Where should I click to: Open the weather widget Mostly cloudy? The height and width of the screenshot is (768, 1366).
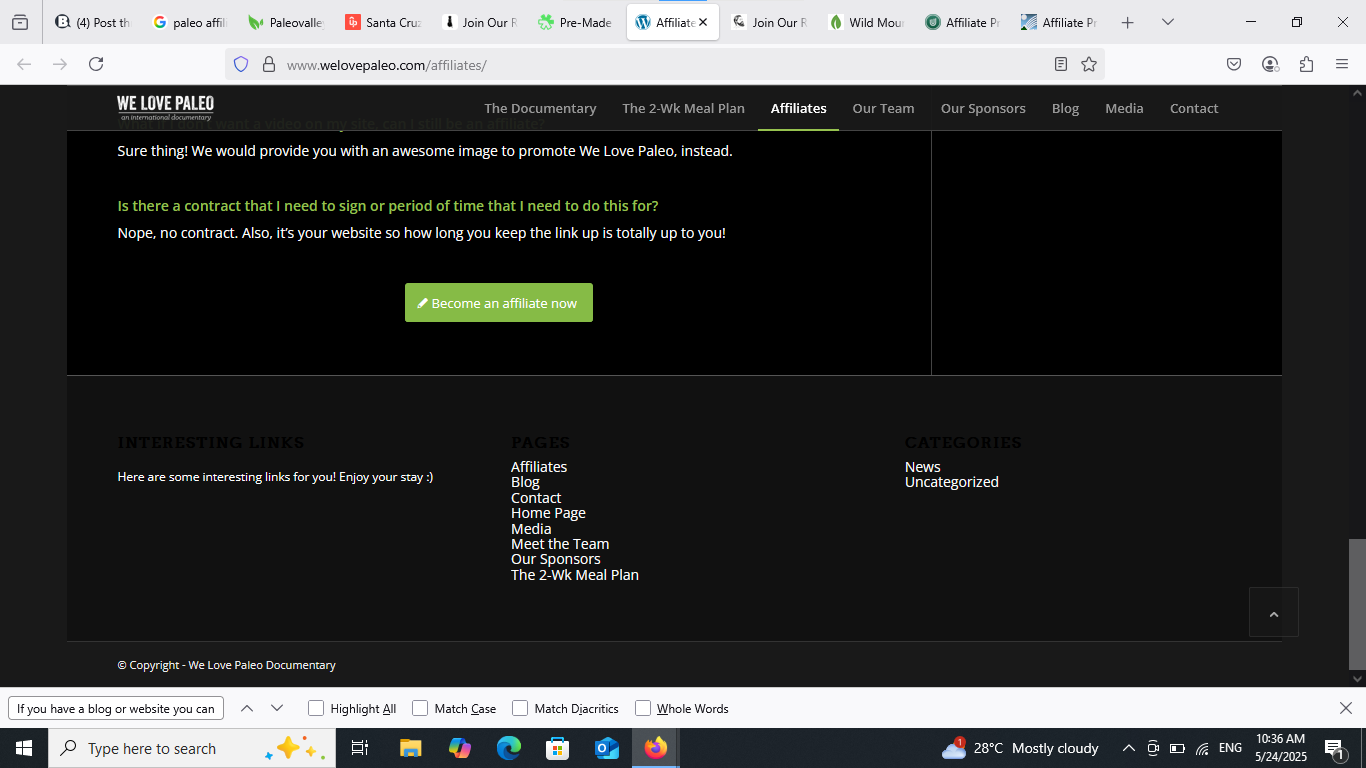(x=1020, y=748)
